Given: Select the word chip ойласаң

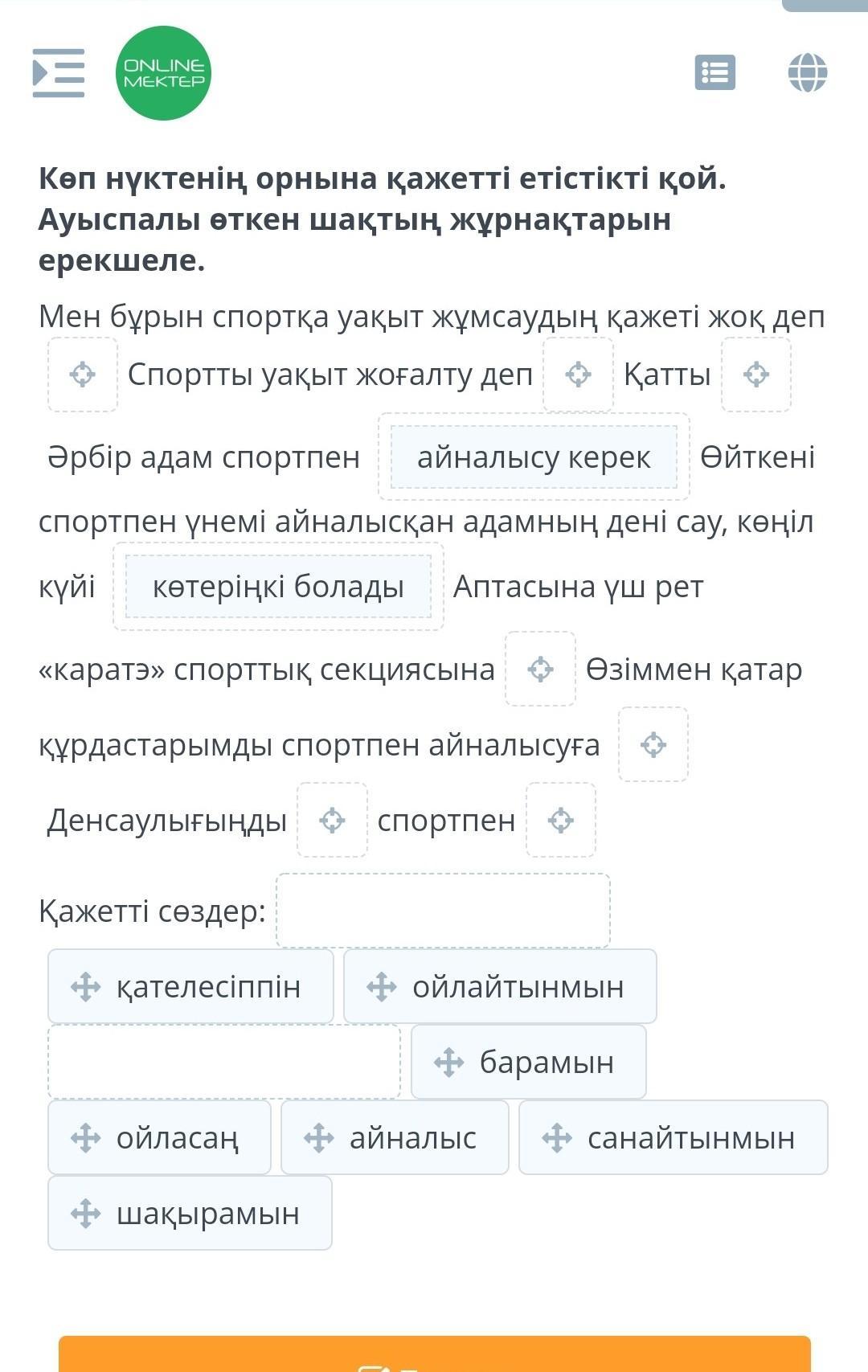Looking at the screenshot, I should [160, 1138].
